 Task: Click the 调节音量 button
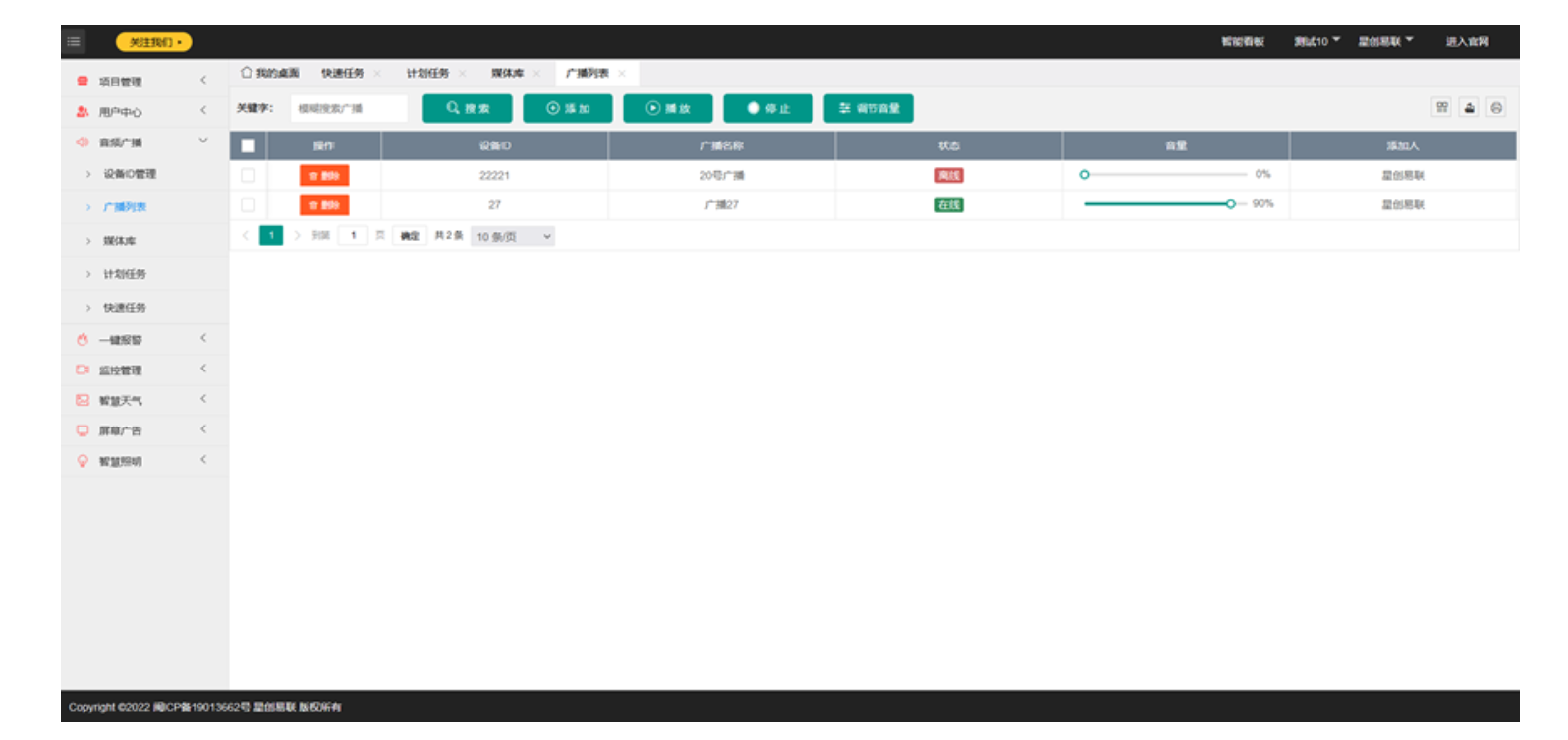[868, 108]
